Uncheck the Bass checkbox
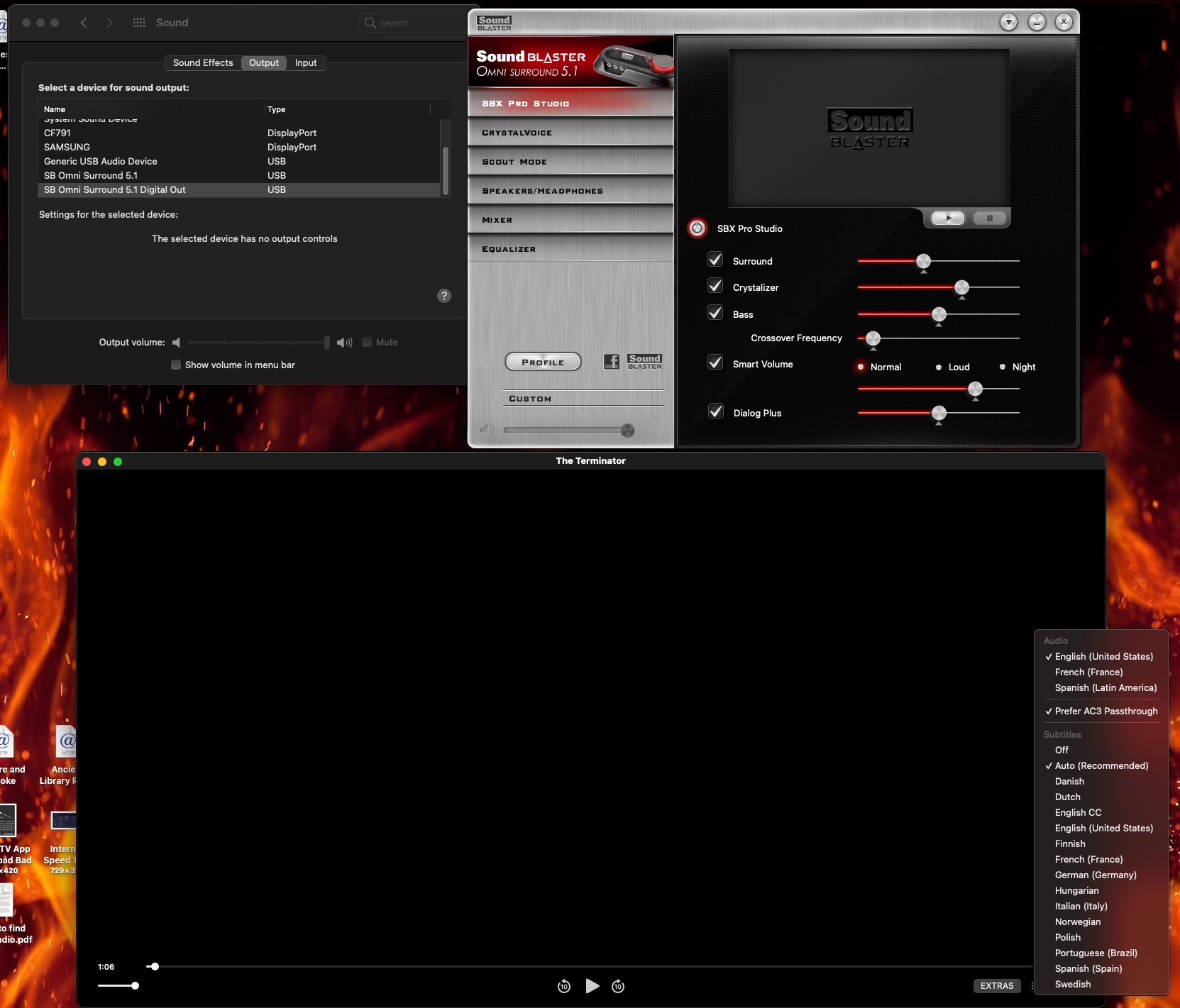The width and height of the screenshot is (1180, 1008). point(715,313)
